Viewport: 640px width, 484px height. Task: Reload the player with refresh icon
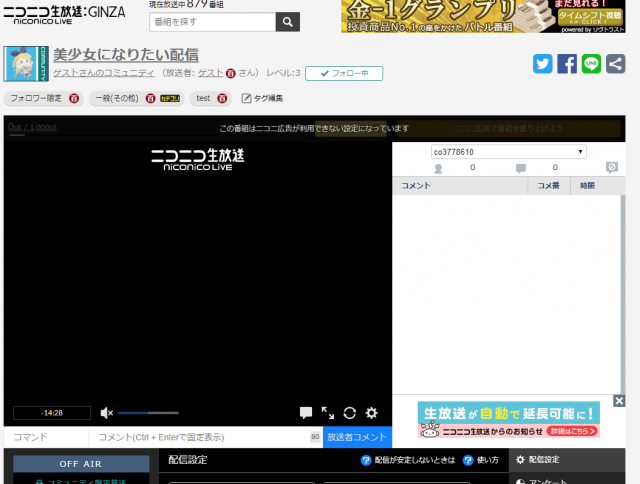(x=350, y=413)
